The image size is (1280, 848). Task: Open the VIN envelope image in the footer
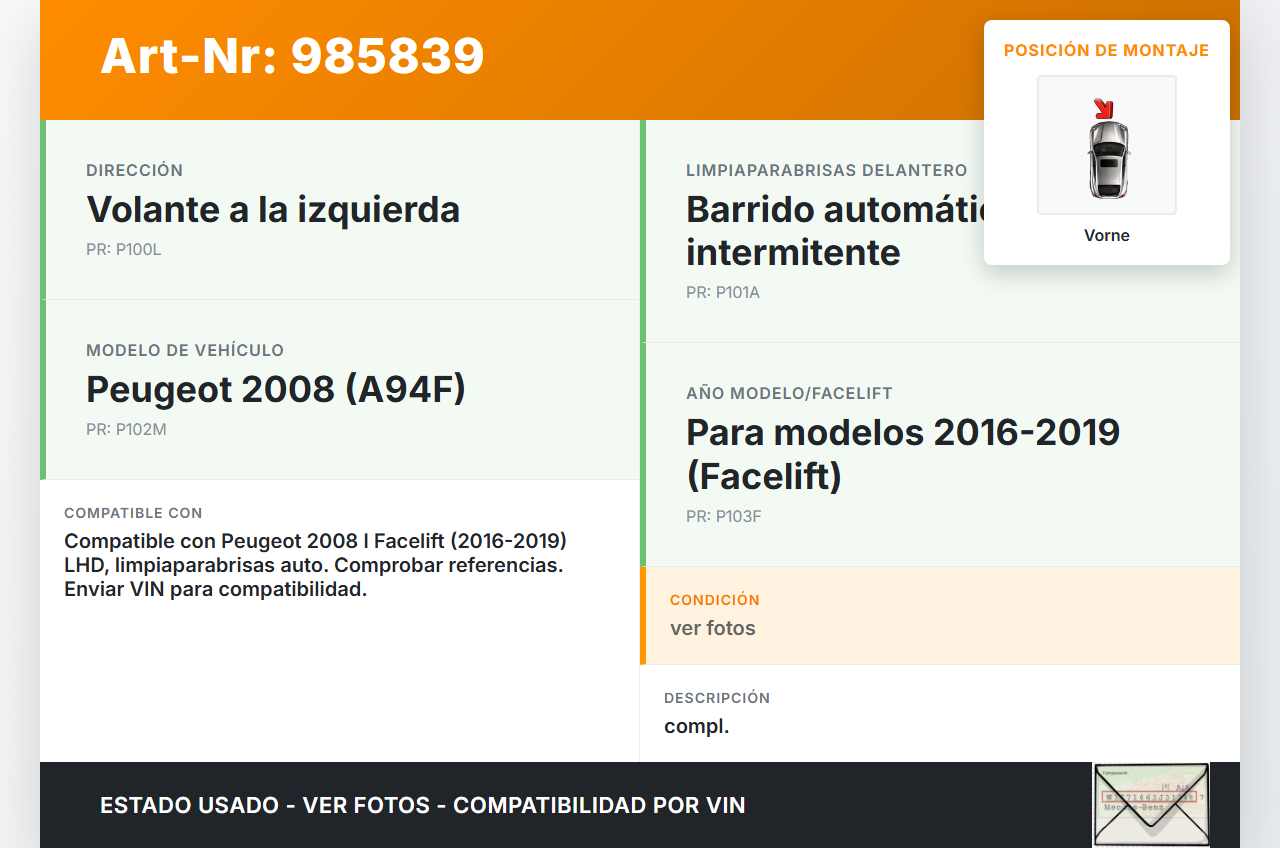coord(1151,805)
